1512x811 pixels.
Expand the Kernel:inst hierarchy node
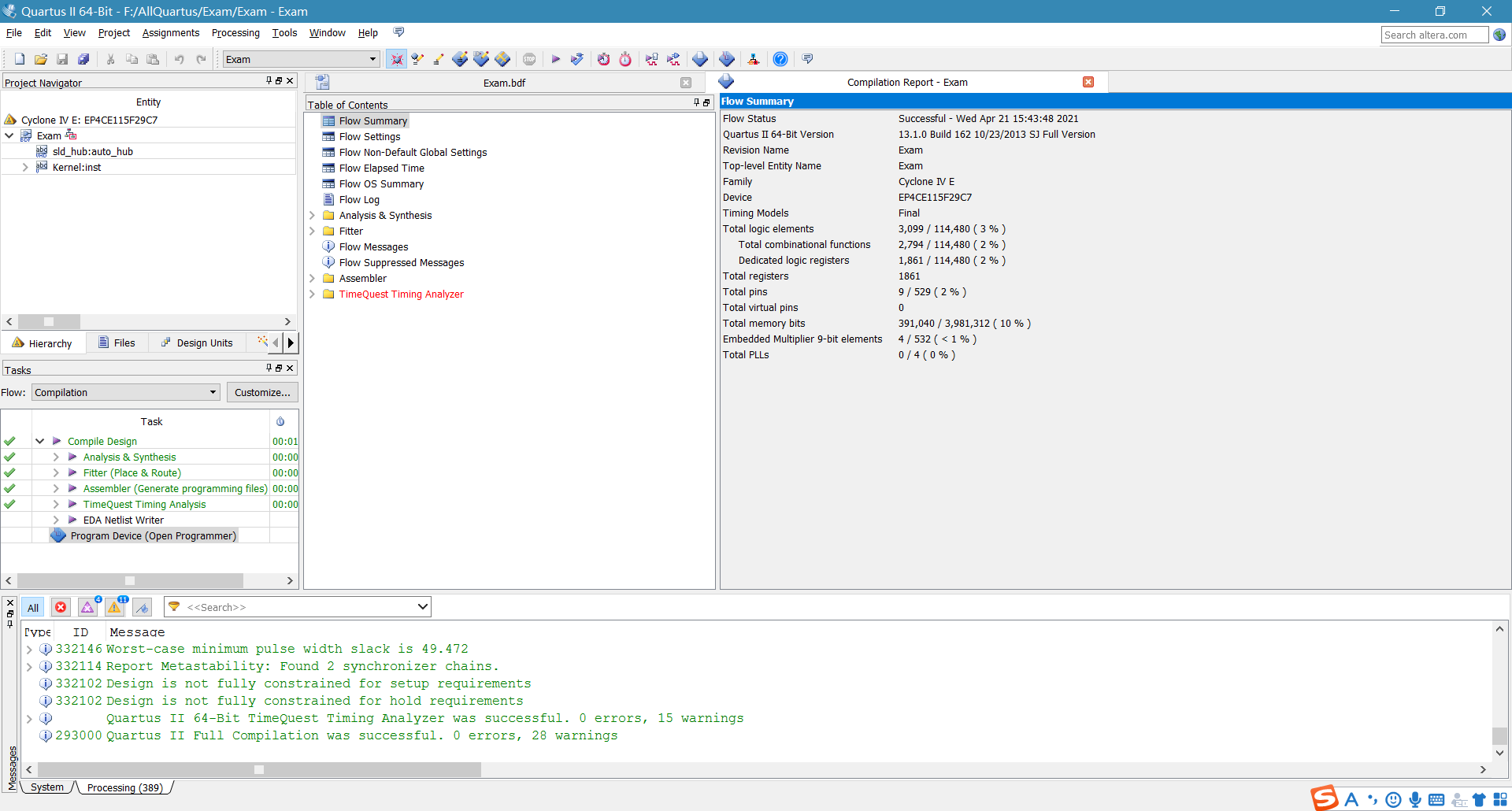click(25, 167)
